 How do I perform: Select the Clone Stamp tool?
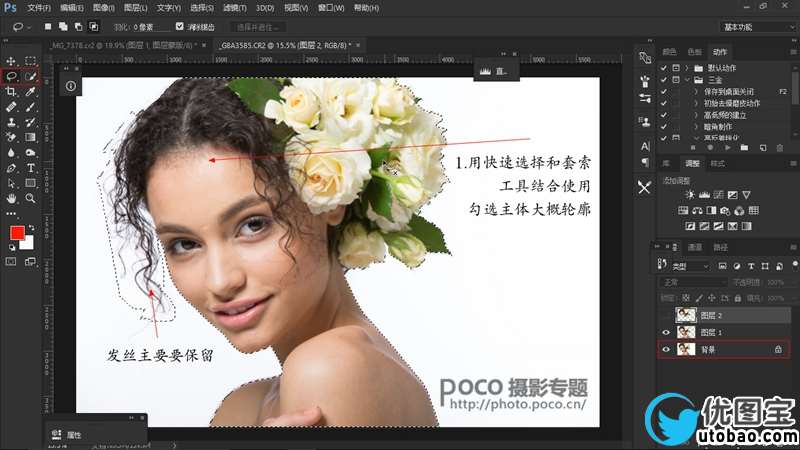coord(11,122)
